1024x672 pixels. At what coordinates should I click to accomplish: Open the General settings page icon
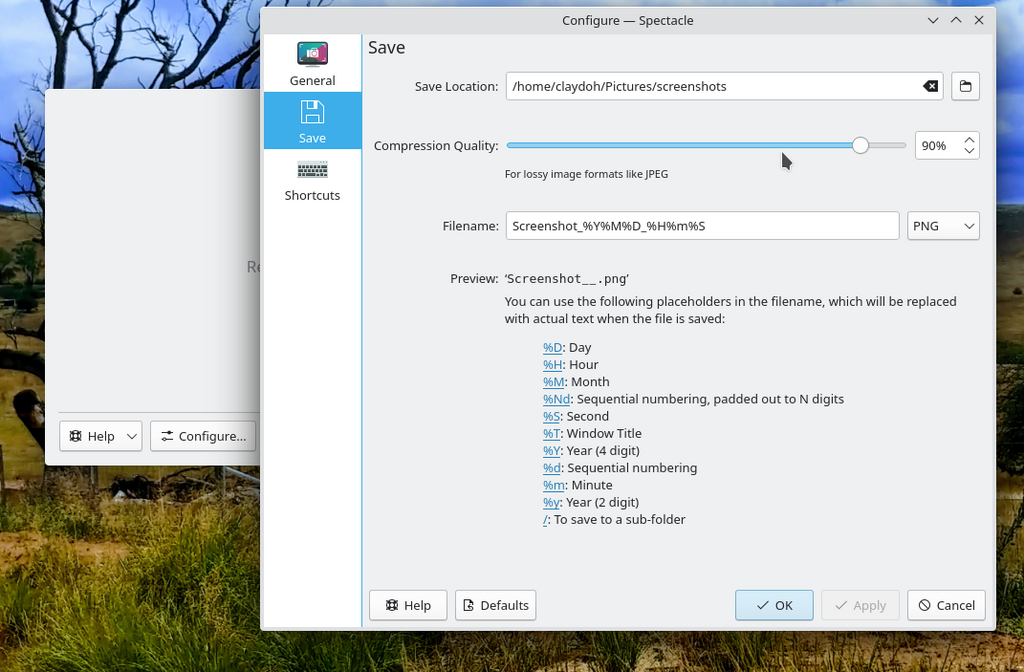click(x=312, y=54)
